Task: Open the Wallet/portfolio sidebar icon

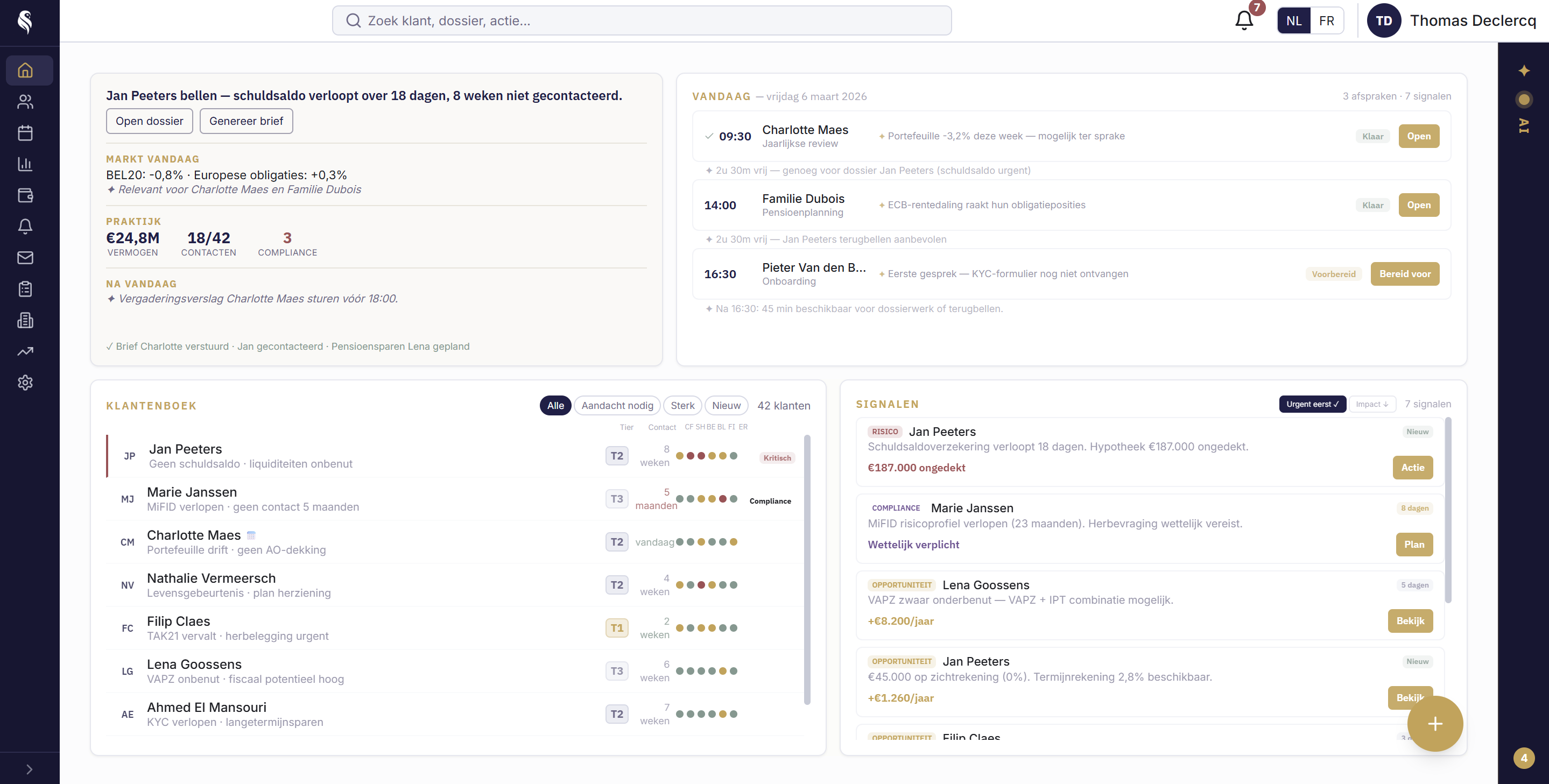Action: 25,195
